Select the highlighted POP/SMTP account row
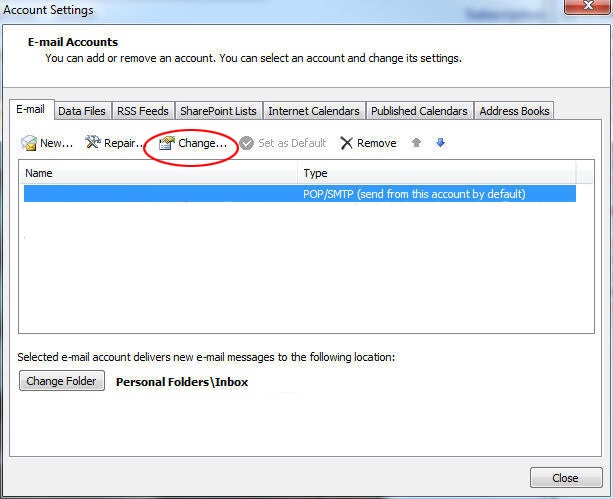613x499 pixels. click(x=299, y=194)
